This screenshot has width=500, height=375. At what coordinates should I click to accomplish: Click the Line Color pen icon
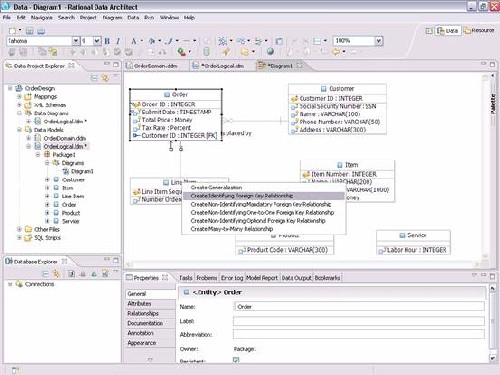coord(170,41)
